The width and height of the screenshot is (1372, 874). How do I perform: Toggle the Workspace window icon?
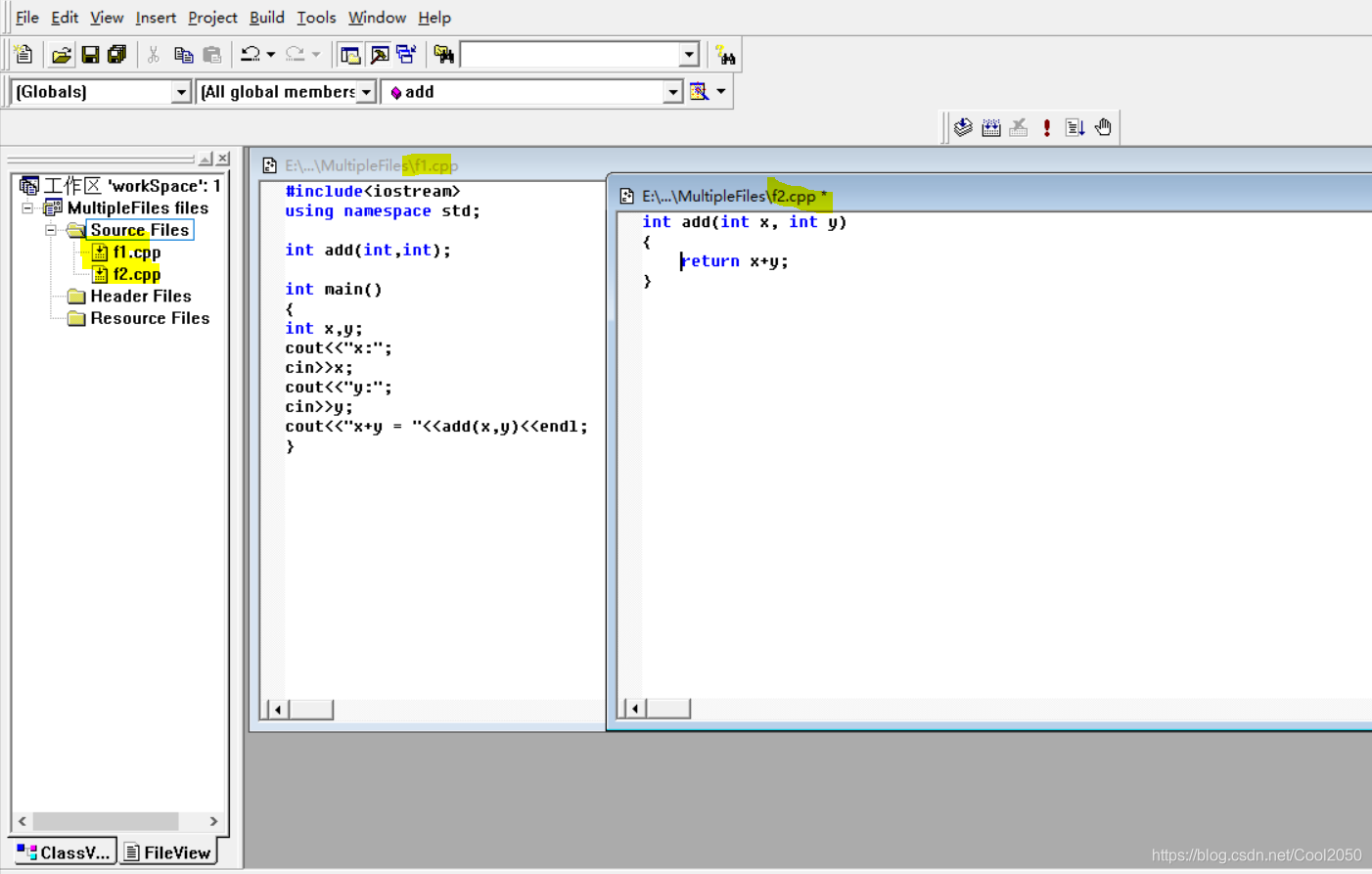coord(350,55)
